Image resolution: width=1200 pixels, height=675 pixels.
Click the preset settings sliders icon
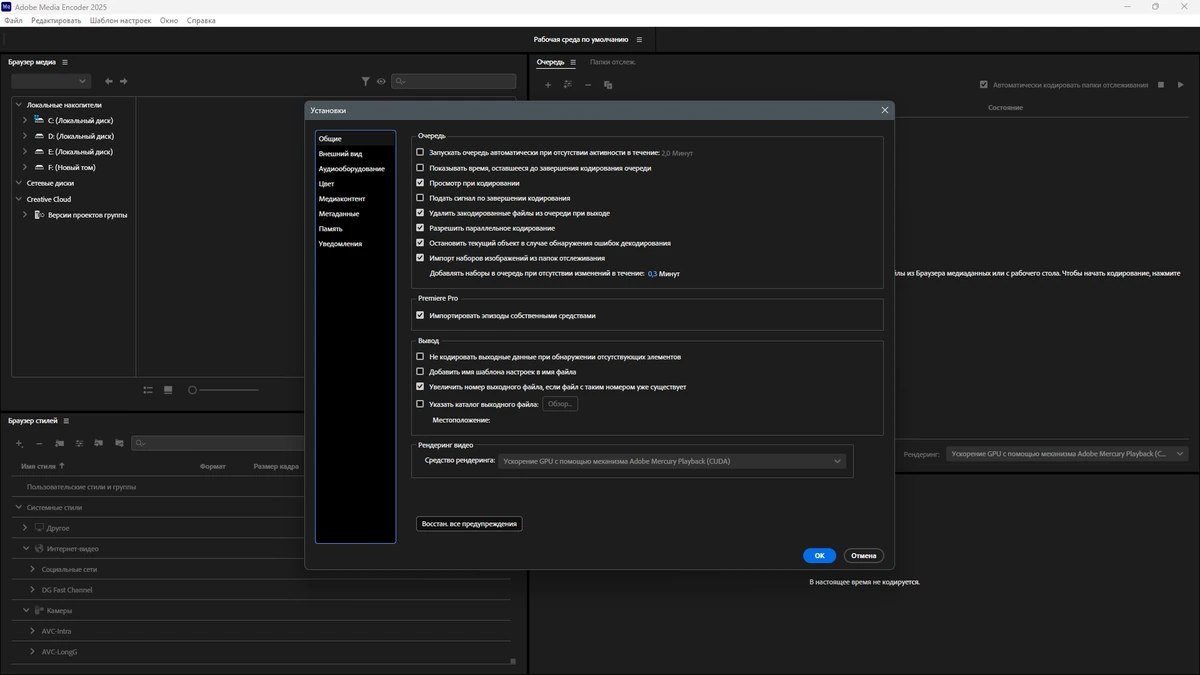click(79, 443)
